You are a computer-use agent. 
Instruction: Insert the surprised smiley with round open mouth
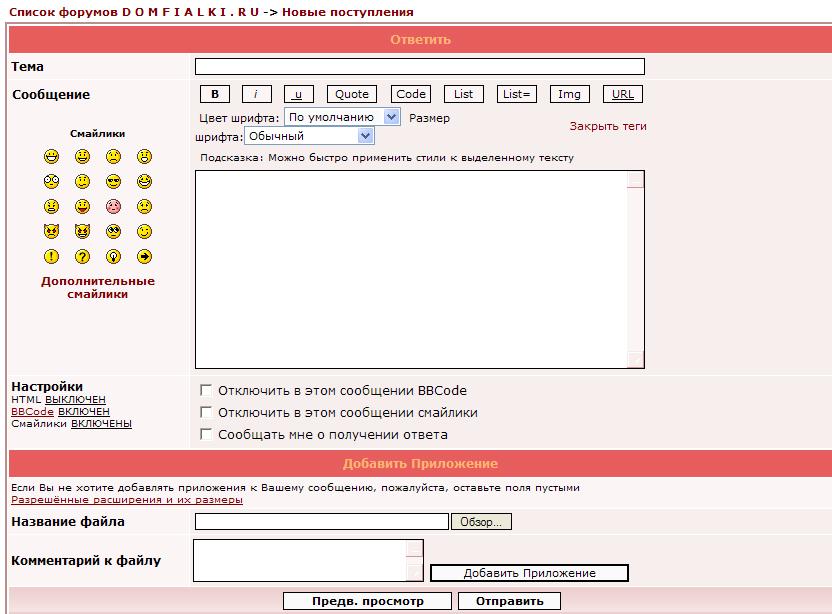click(x=144, y=157)
